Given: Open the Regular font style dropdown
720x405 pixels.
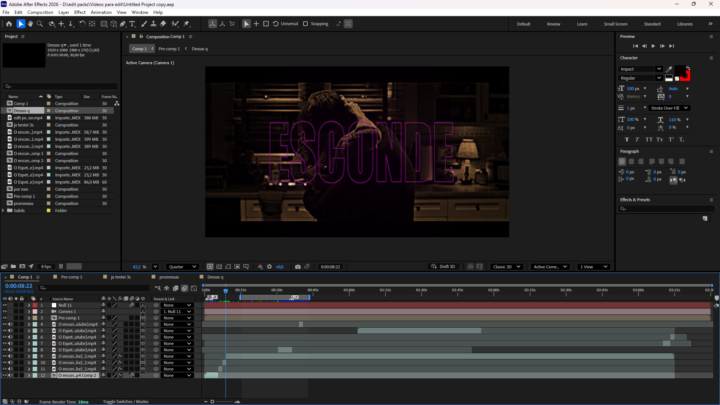Looking at the screenshot, I should pyautogui.click(x=640, y=78).
